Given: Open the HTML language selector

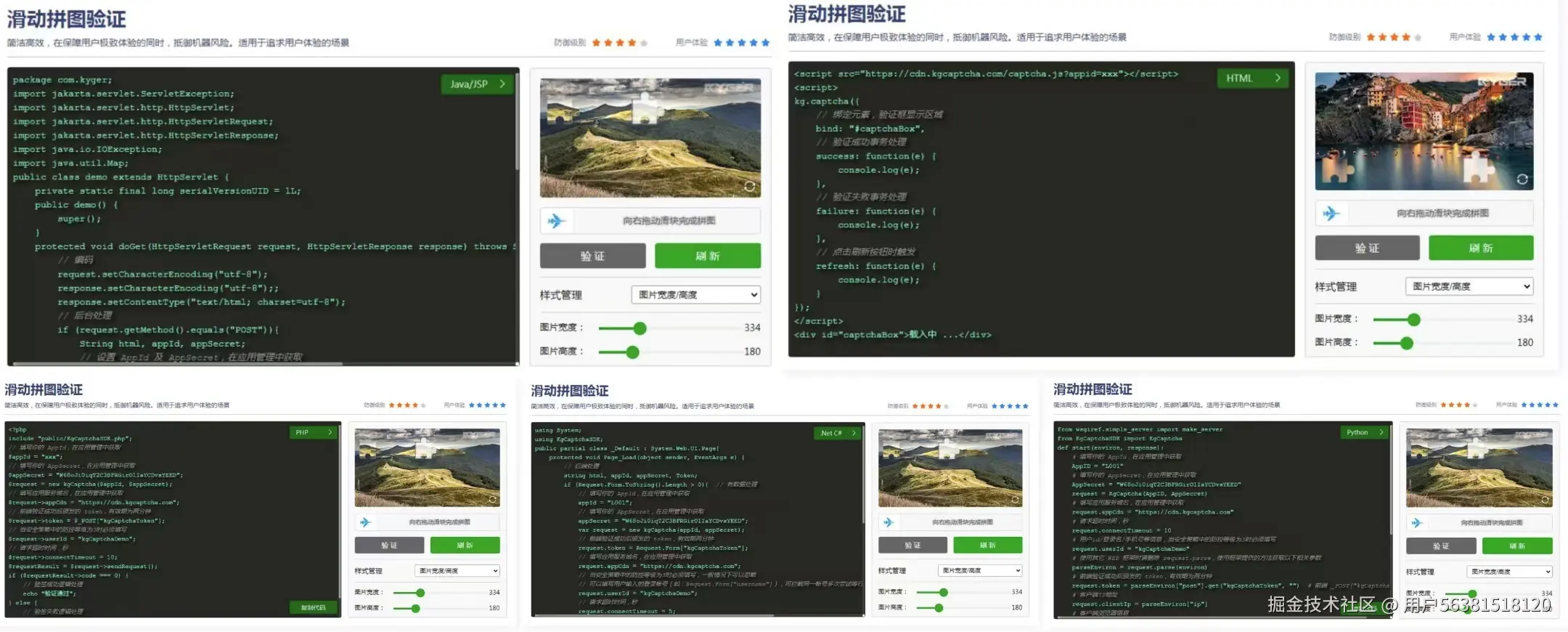Looking at the screenshot, I should (1253, 78).
